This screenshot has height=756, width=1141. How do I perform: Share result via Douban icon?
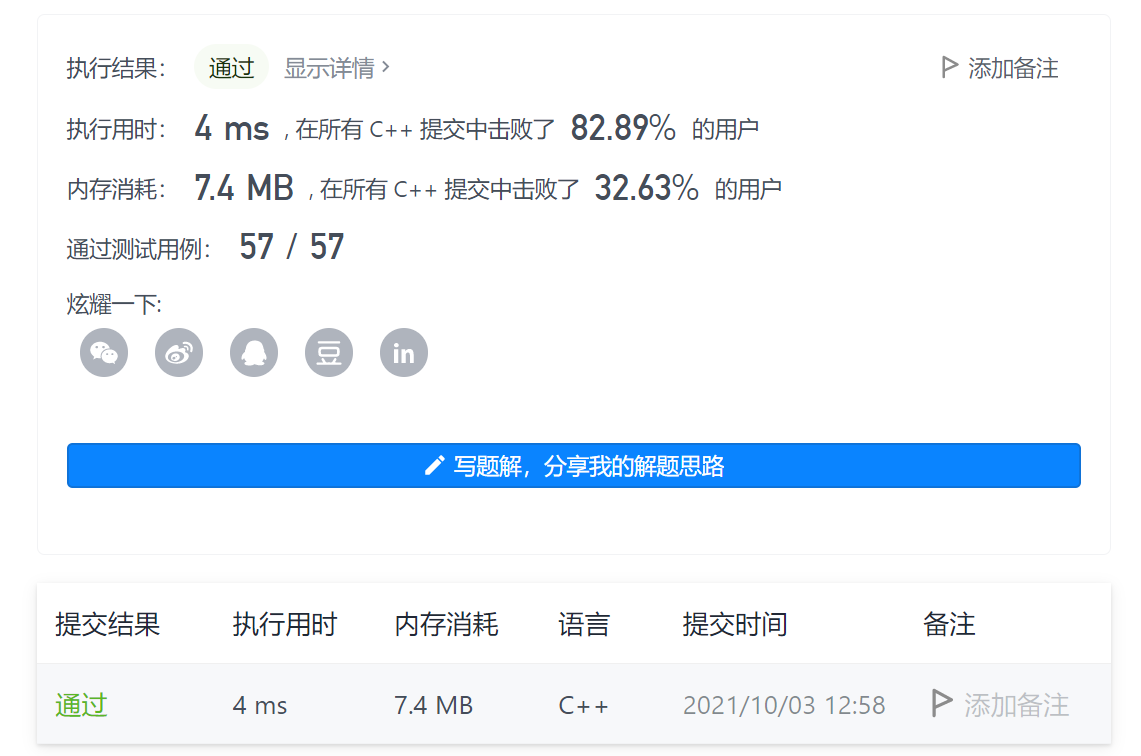329,353
